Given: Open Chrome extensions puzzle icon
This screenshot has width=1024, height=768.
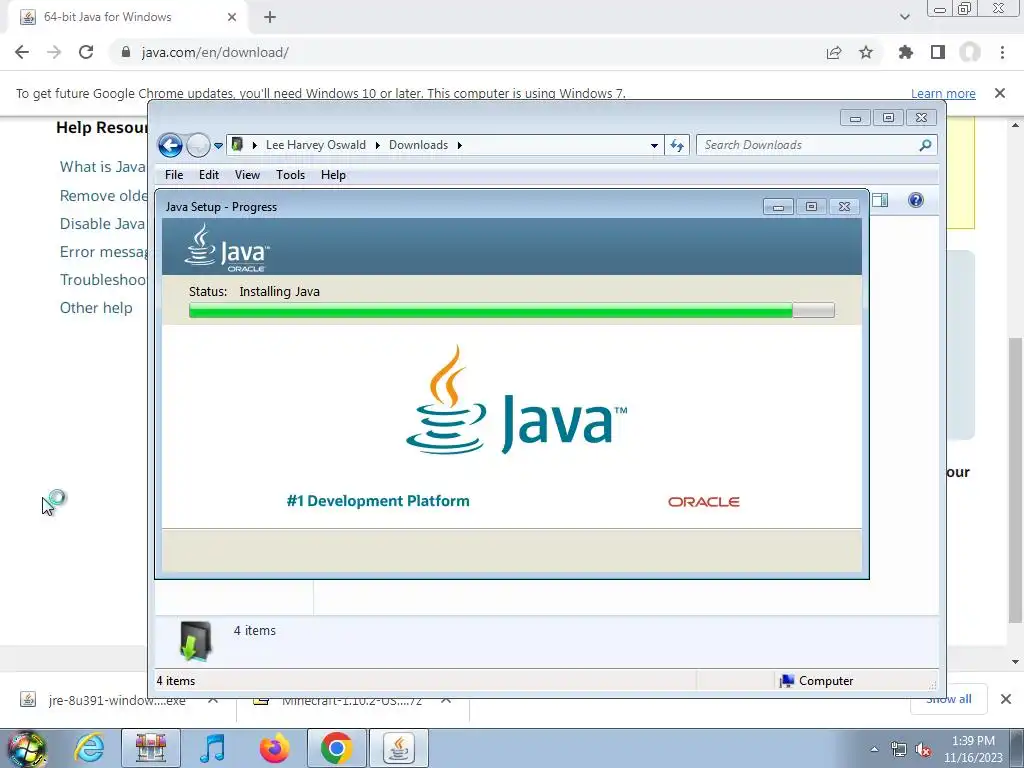Looking at the screenshot, I should [905, 52].
